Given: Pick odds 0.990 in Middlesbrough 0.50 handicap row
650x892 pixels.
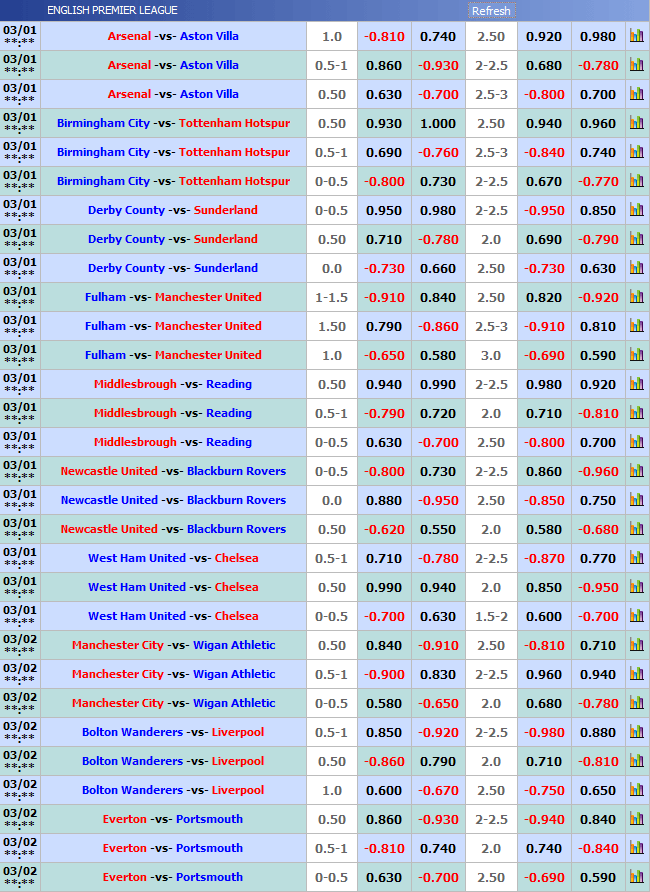Looking at the screenshot, I should coord(438,385).
